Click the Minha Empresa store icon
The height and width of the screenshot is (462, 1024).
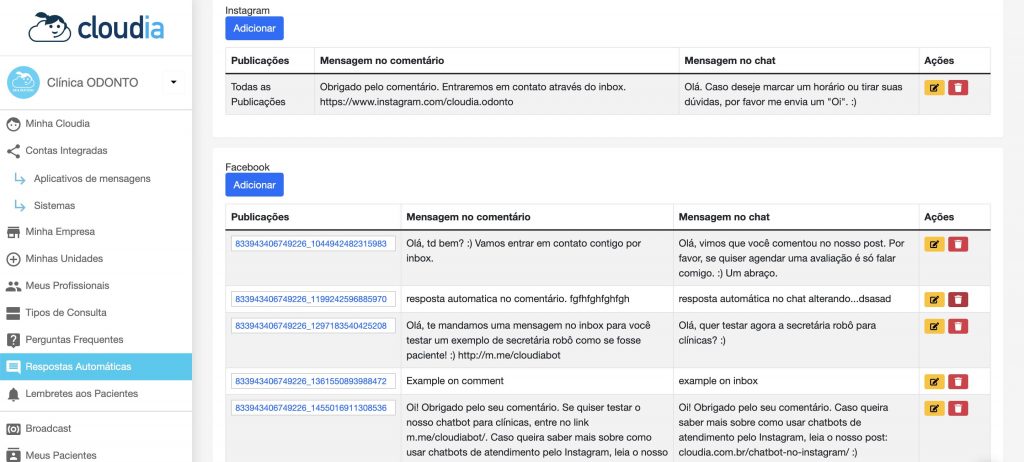pos(13,232)
